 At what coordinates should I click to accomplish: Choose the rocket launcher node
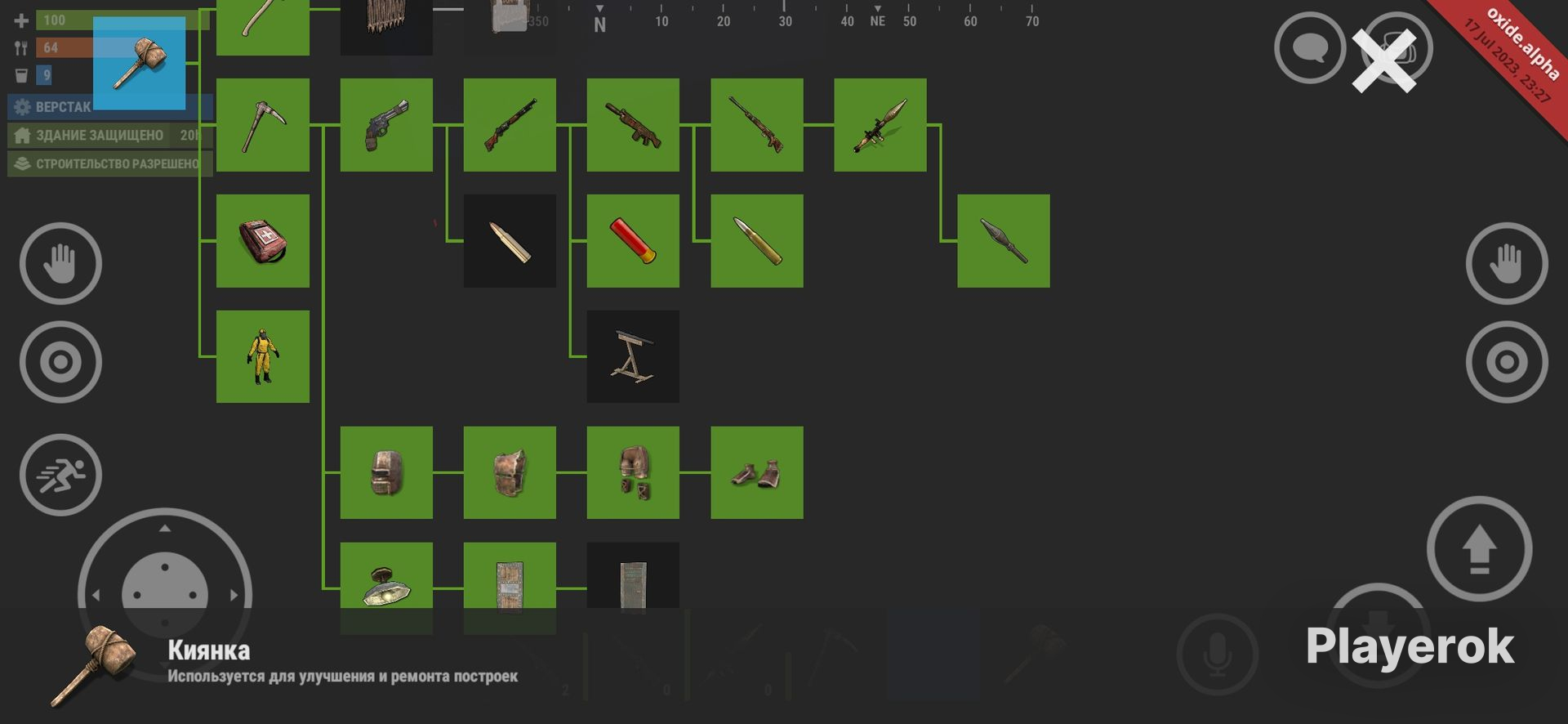point(880,125)
